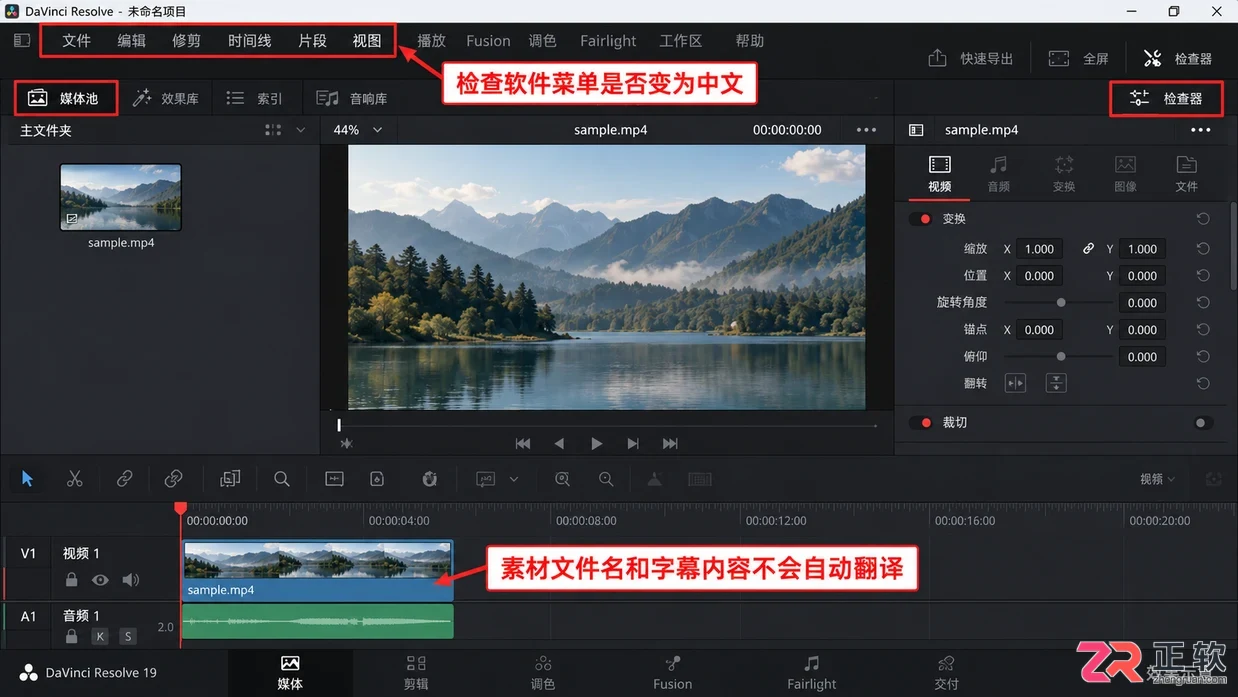Adjust the 俯仰 slider handle
This screenshot has width=1238, height=697.
(1061, 357)
